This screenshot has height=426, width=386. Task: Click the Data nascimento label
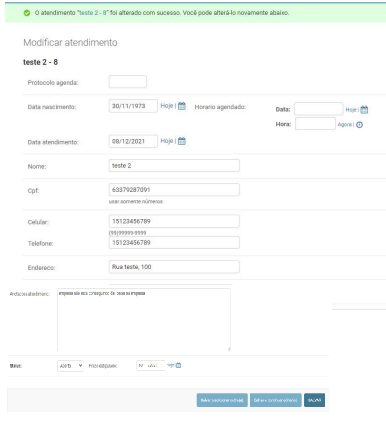(x=52, y=107)
